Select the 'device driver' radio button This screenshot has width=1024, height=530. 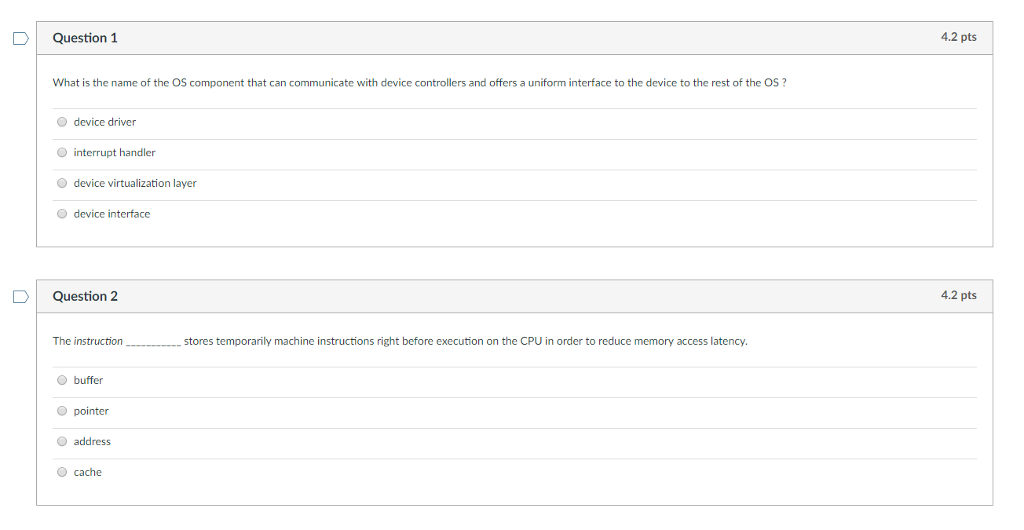point(62,122)
